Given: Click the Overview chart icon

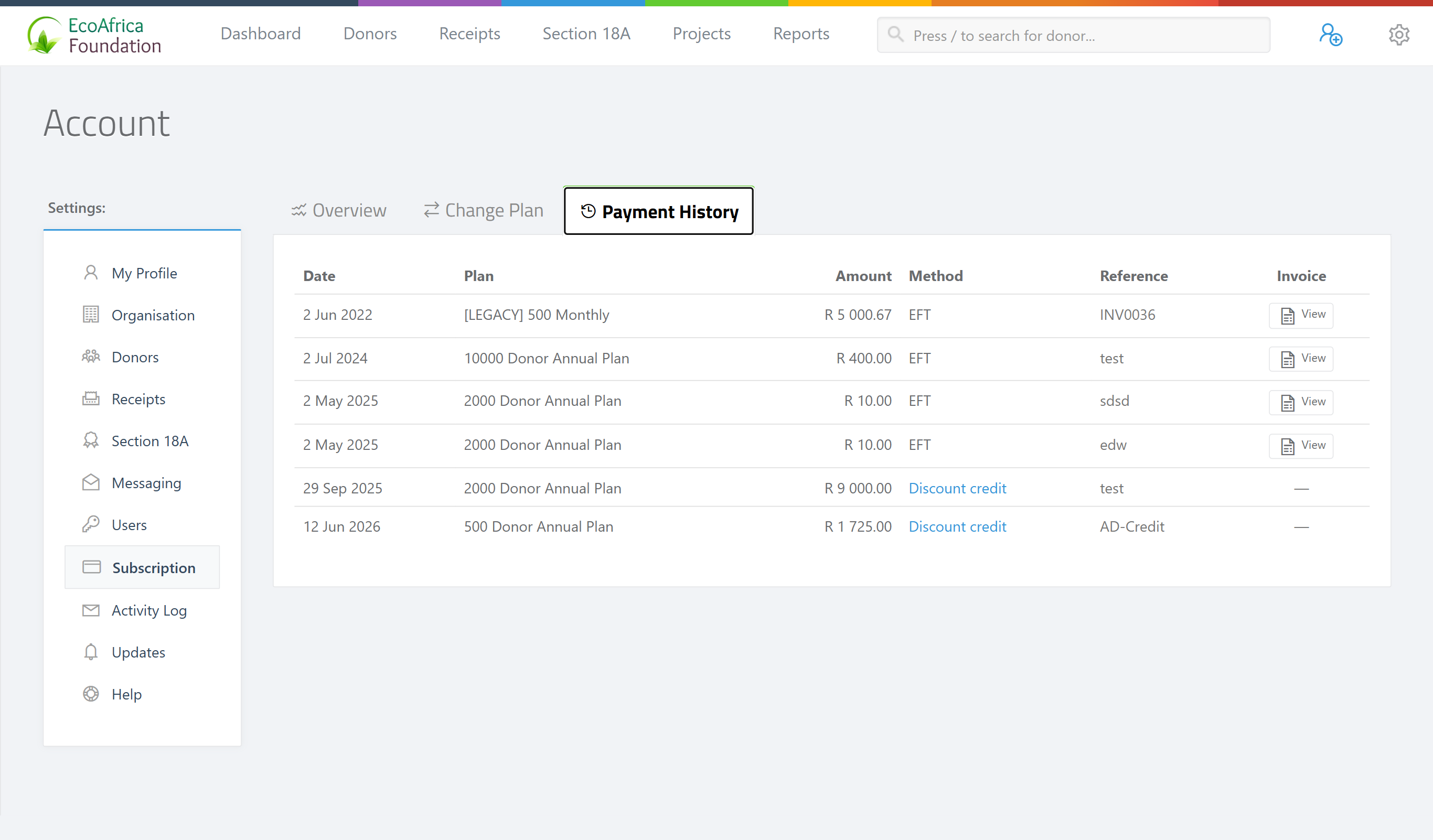Looking at the screenshot, I should 299,210.
